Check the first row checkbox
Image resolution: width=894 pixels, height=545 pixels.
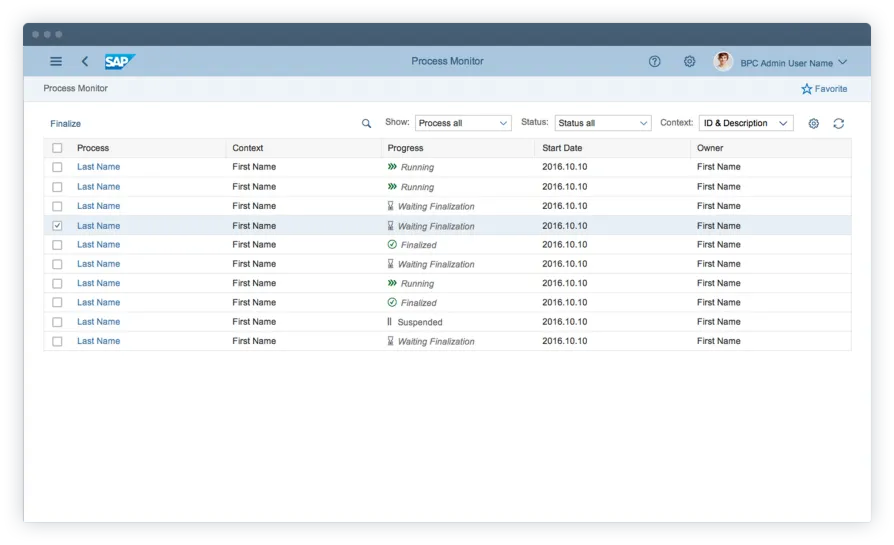(57, 167)
